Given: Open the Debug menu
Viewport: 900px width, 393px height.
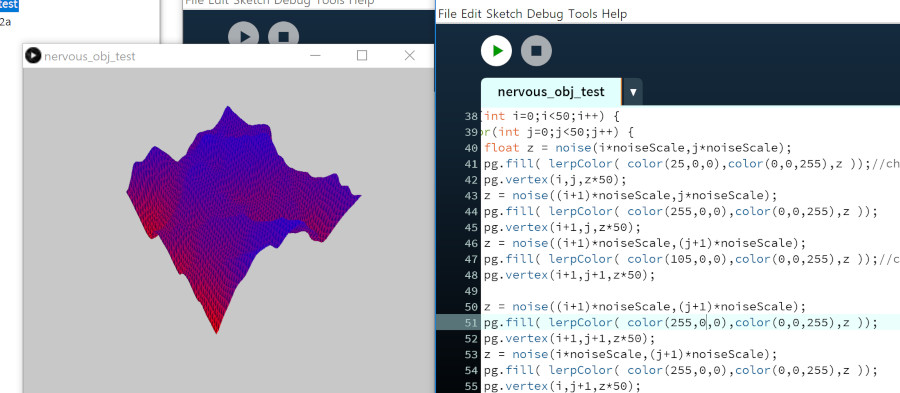Looking at the screenshot, I should tap(545, 14).
